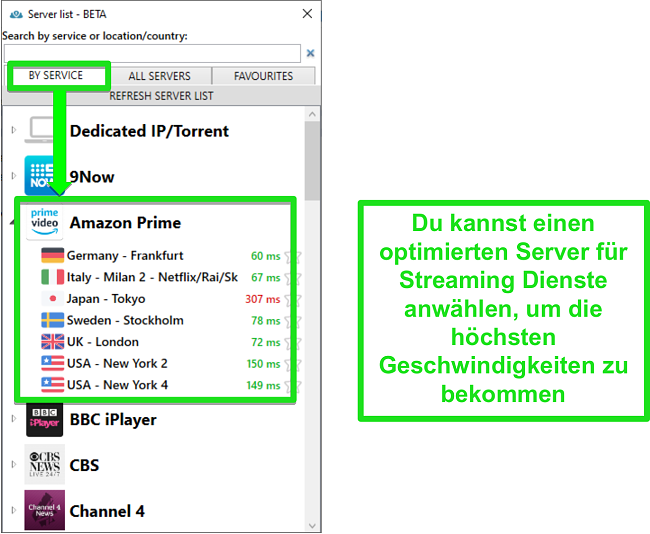The image size is (650, 534).
Task: Expand the 9Now server group
Action: click(14, 175)
